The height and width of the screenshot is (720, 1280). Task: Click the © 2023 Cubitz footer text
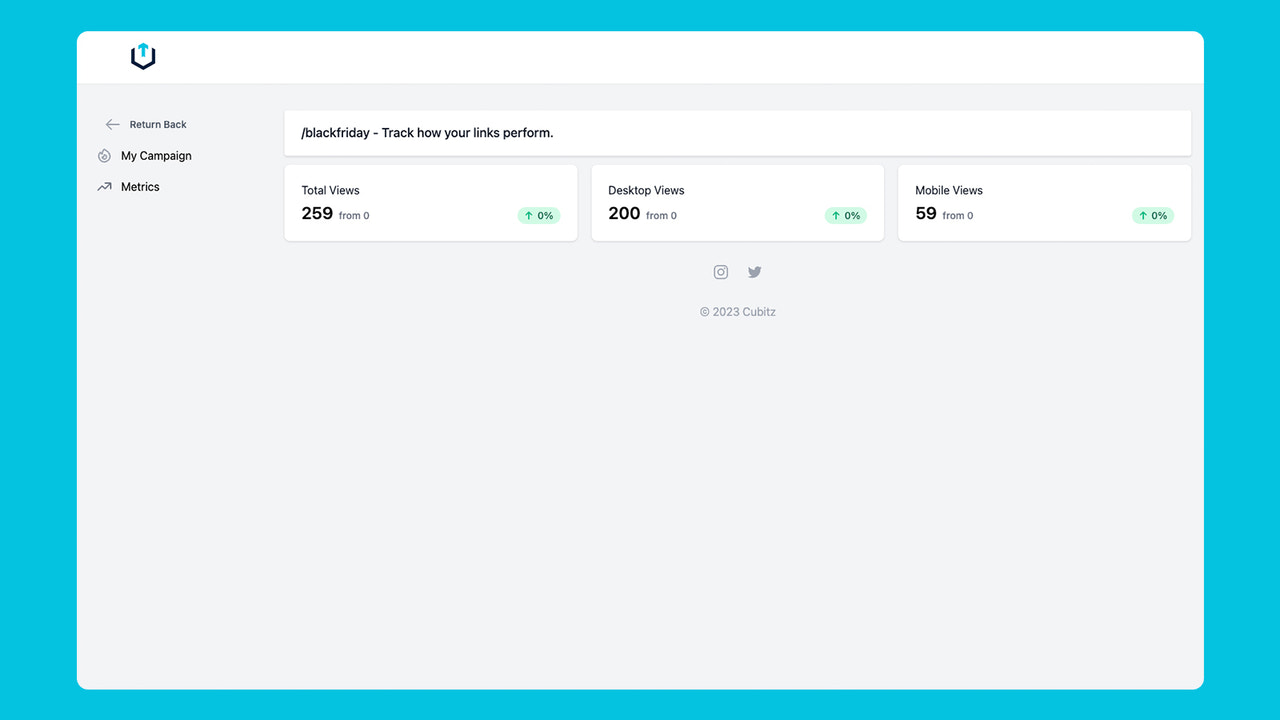737,311
